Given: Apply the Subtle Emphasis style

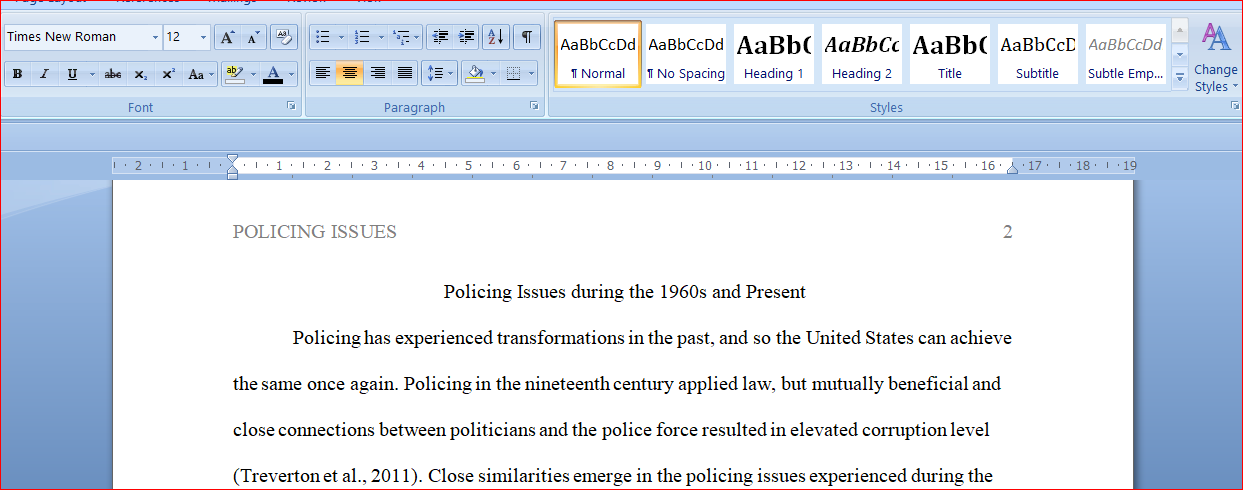Looking at the screenshot, I should tap(1126, 54).
